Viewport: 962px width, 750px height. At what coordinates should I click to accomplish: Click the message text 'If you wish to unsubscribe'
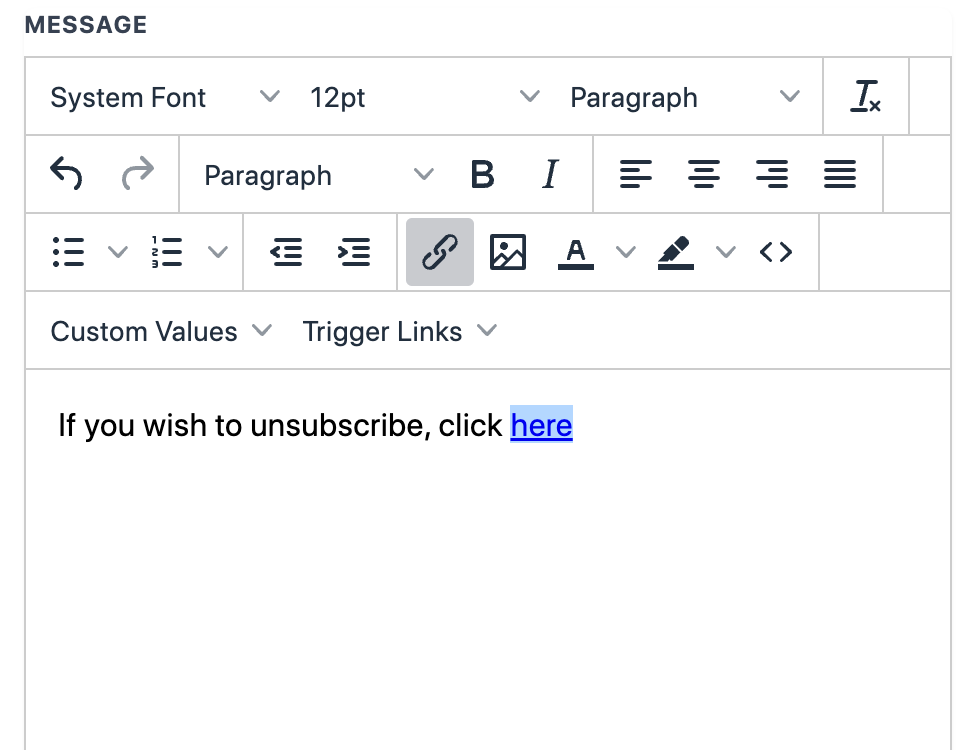pos(240,425)
